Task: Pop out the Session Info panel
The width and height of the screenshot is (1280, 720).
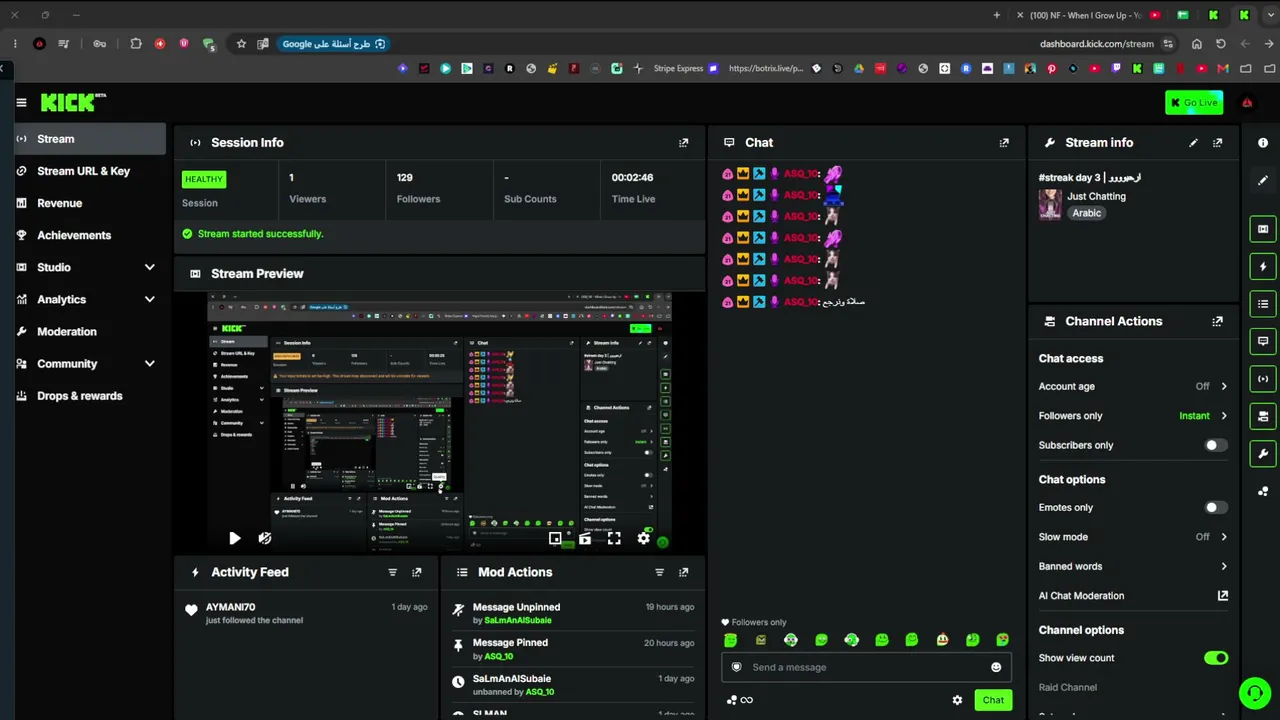Action: pyautogui.click(x=684, y=143)
